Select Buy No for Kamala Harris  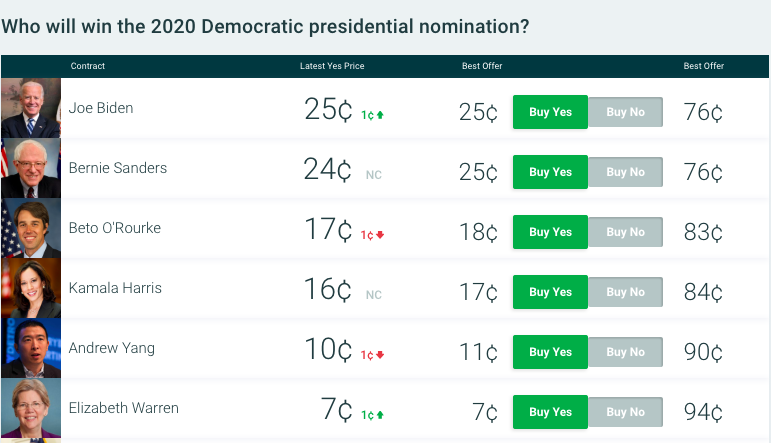[x=625, y=292]
